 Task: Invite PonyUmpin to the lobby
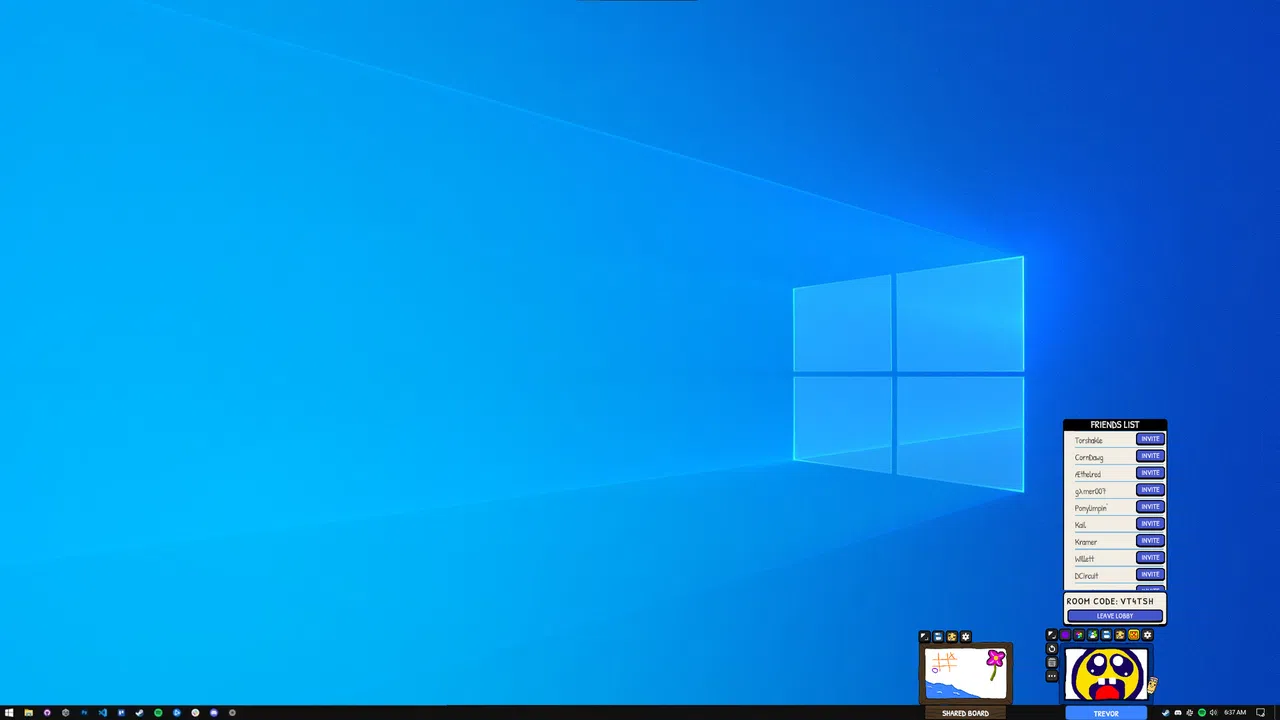[x=1150, y=507]
